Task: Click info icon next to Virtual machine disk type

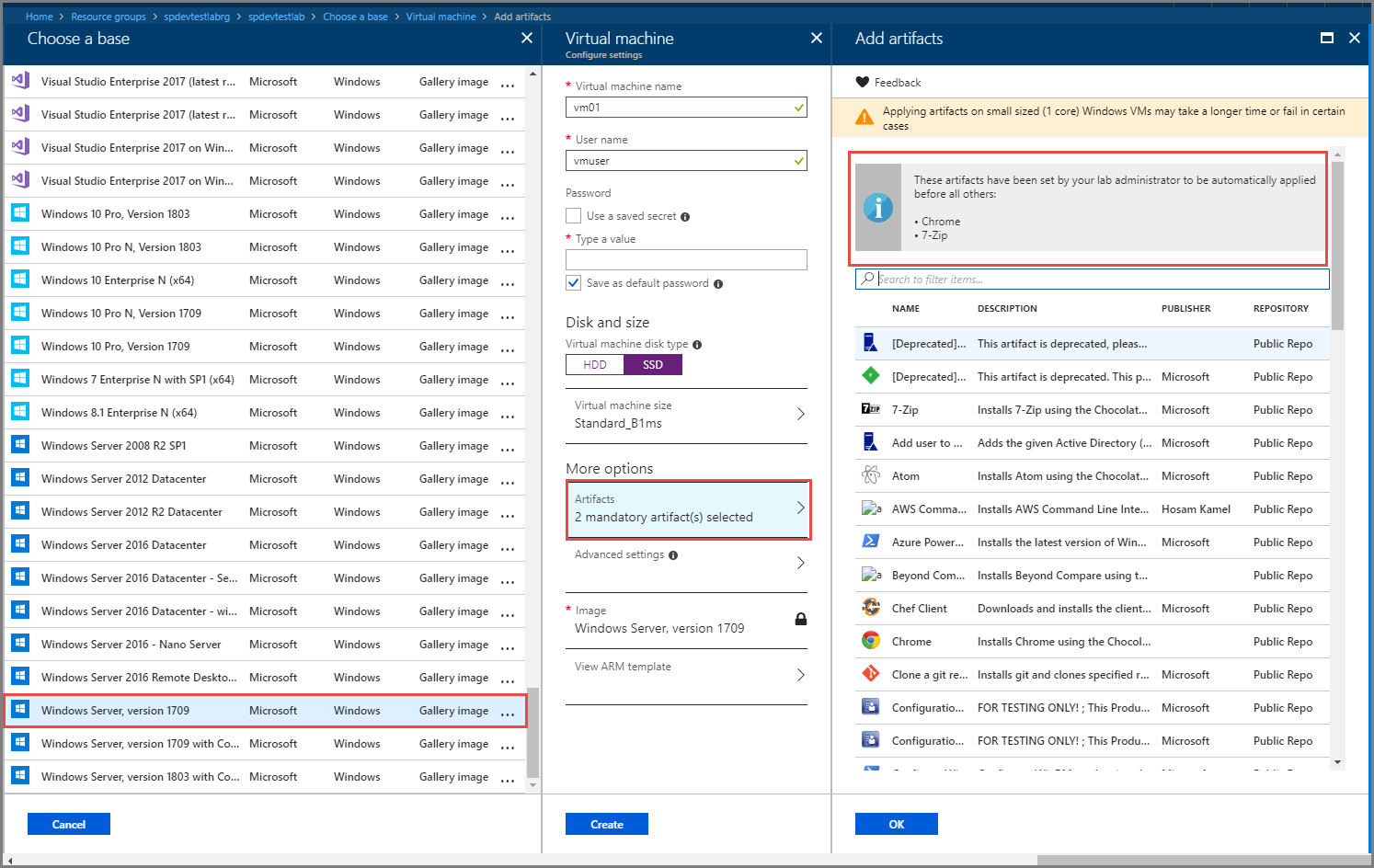Action: [697, 345]
